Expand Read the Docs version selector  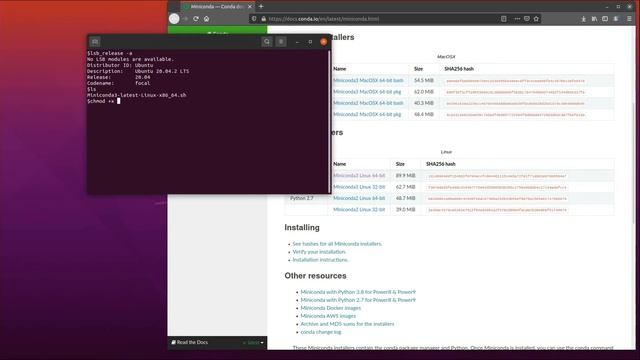tap(253, 342)
